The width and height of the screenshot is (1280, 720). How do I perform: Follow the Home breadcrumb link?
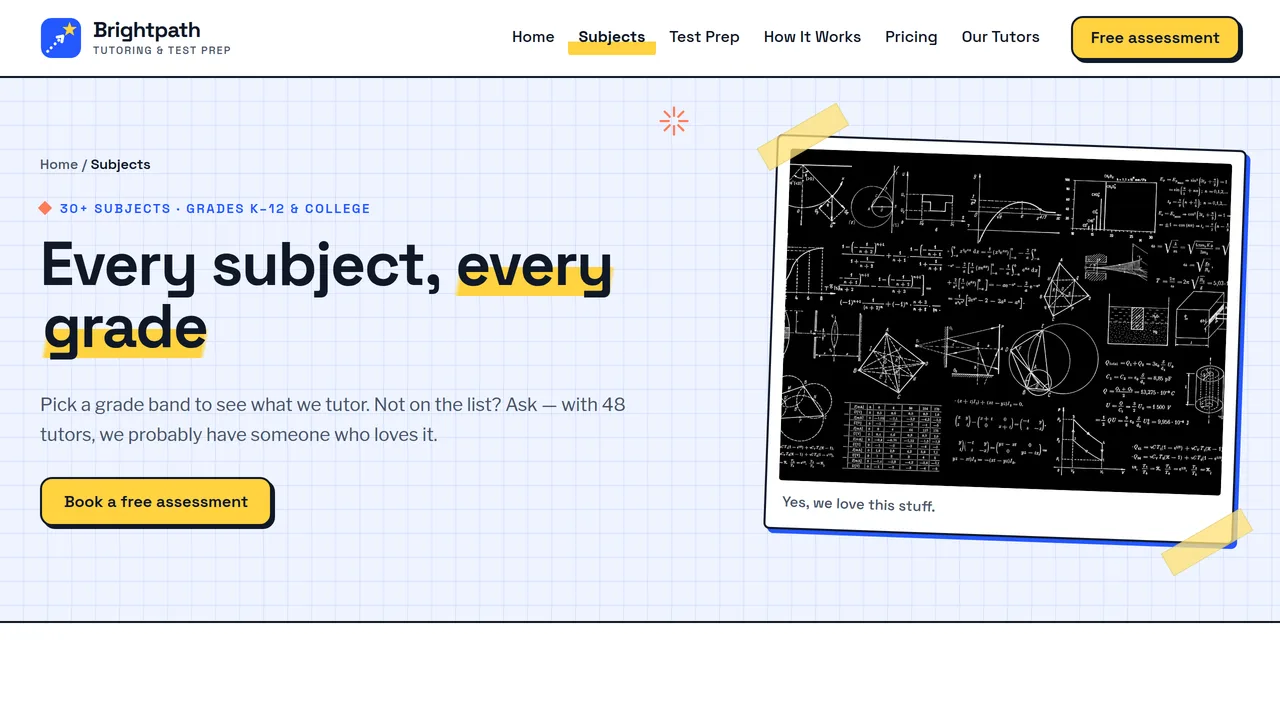tap(59, 164)
